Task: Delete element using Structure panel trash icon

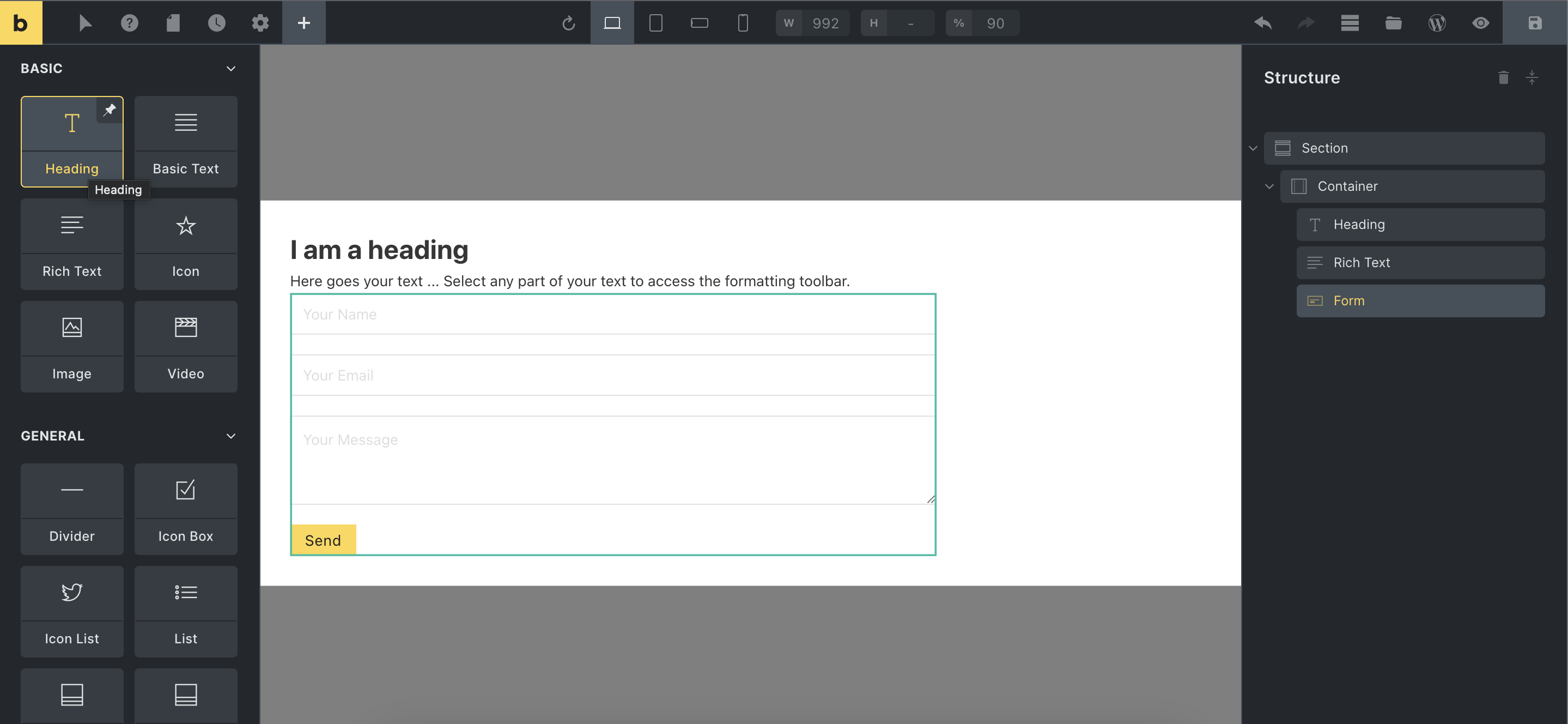Action: point(1503,77)
